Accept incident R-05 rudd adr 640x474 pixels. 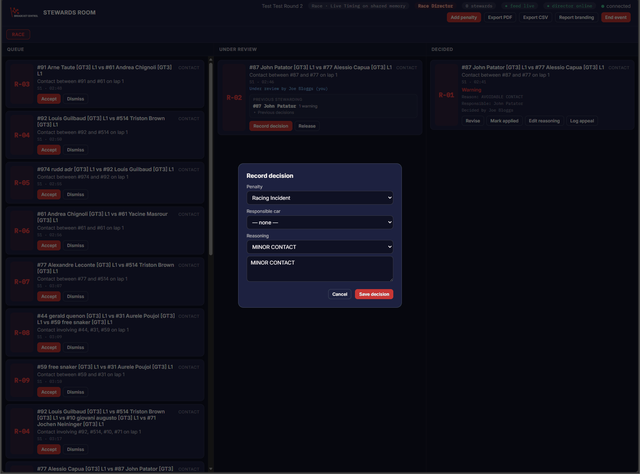(x=49, y=194)
